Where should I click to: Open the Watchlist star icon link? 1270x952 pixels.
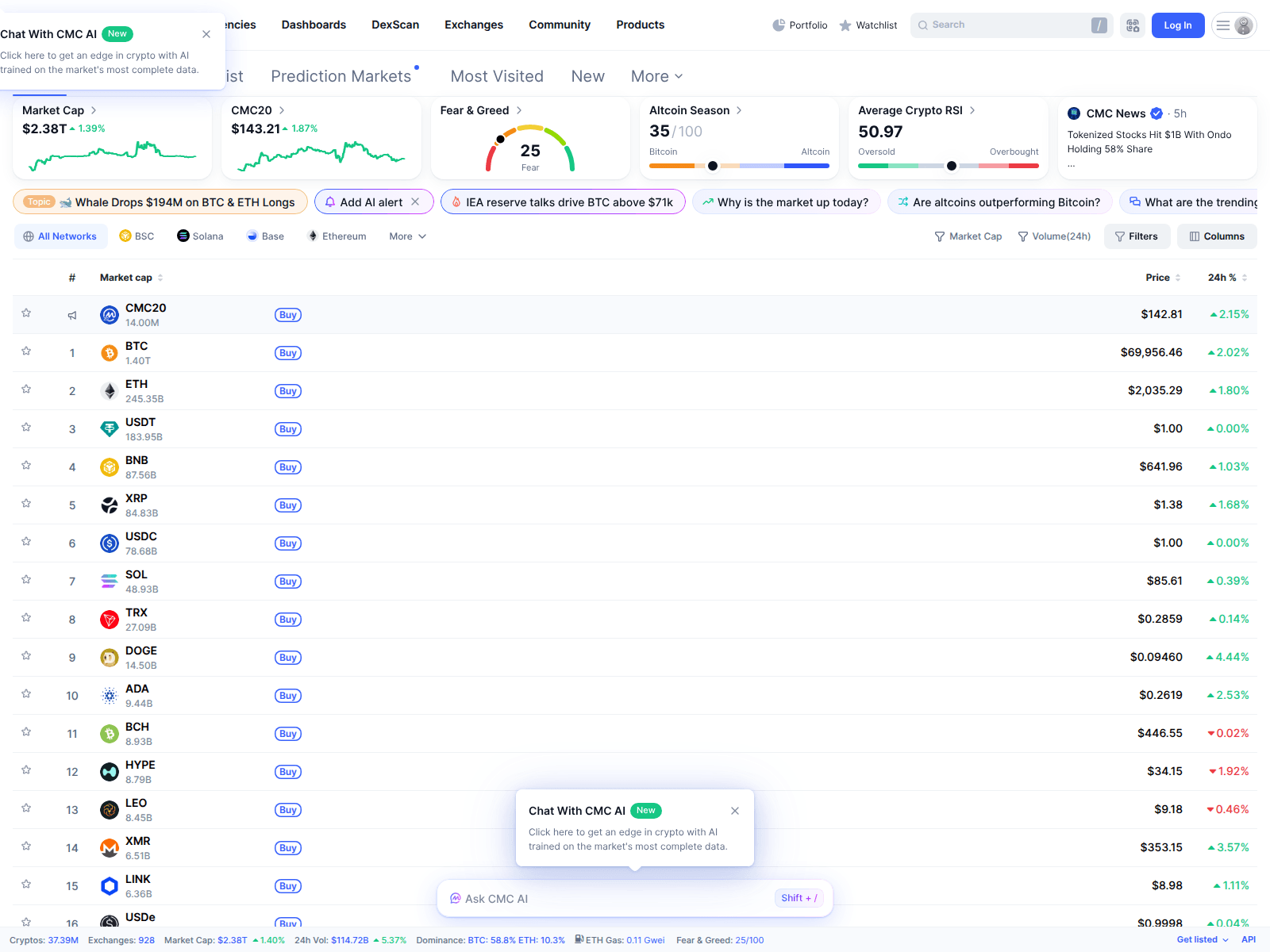(x=868, y=25)
